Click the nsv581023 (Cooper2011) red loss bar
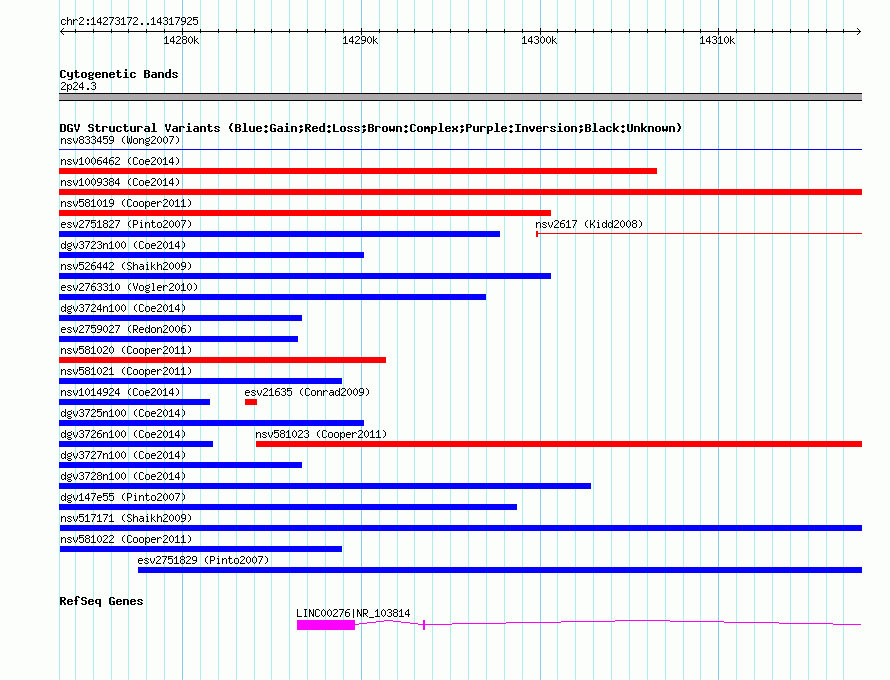 559,444
